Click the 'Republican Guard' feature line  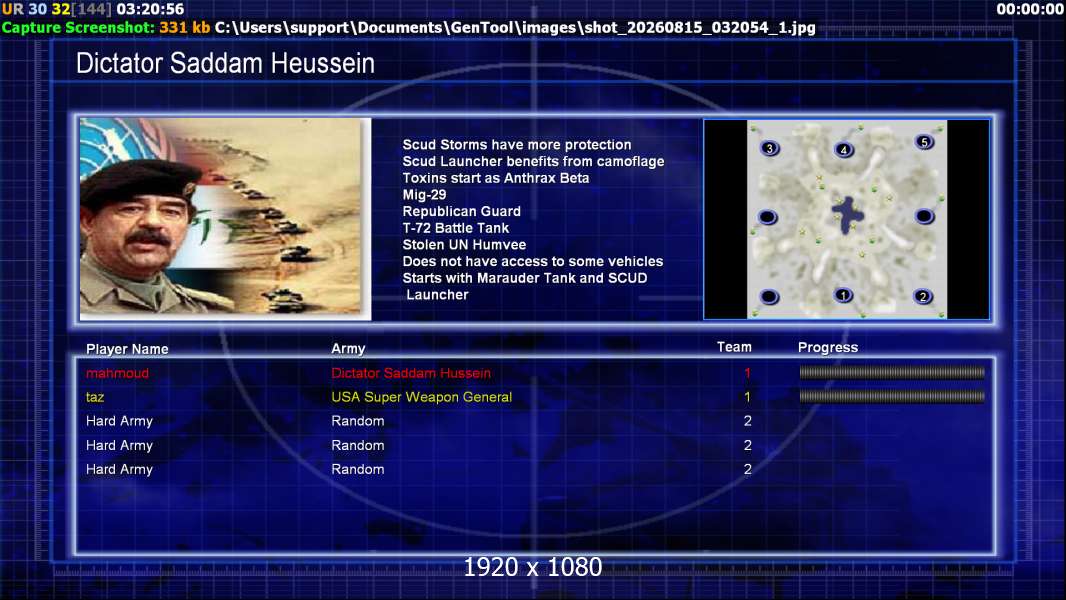462,211
